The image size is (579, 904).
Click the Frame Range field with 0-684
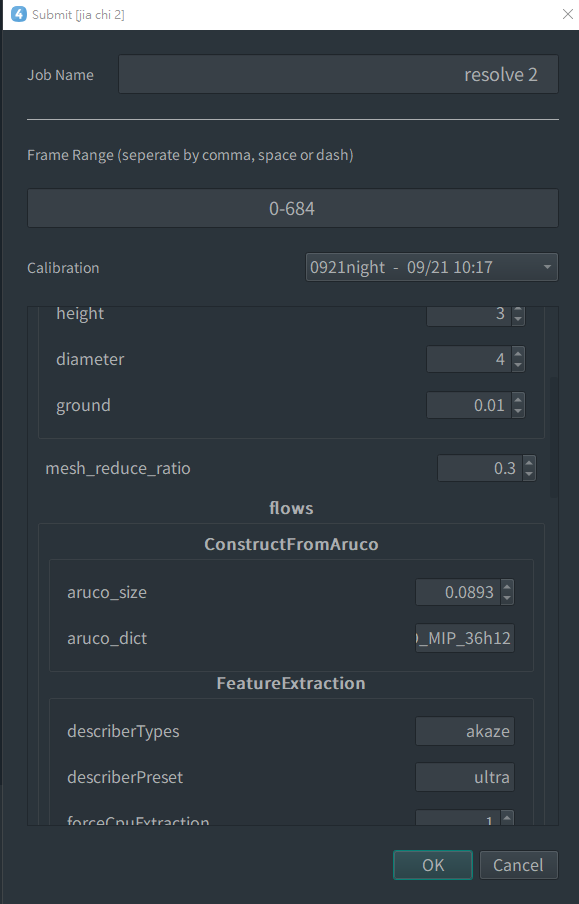[292, 208]
